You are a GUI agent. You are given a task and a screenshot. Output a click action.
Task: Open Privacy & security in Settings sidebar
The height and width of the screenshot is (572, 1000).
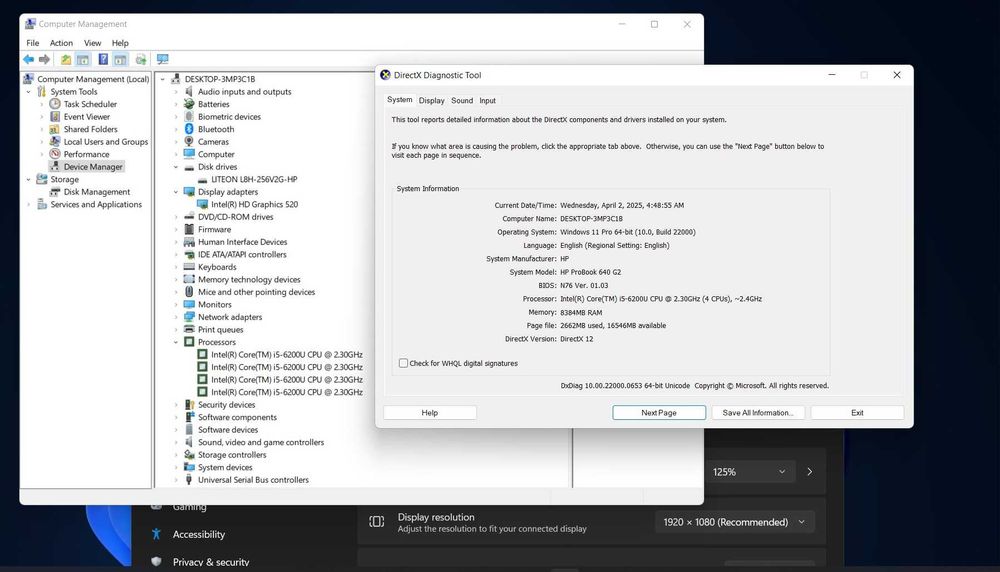pyautogui.click(x=210, y=562)
